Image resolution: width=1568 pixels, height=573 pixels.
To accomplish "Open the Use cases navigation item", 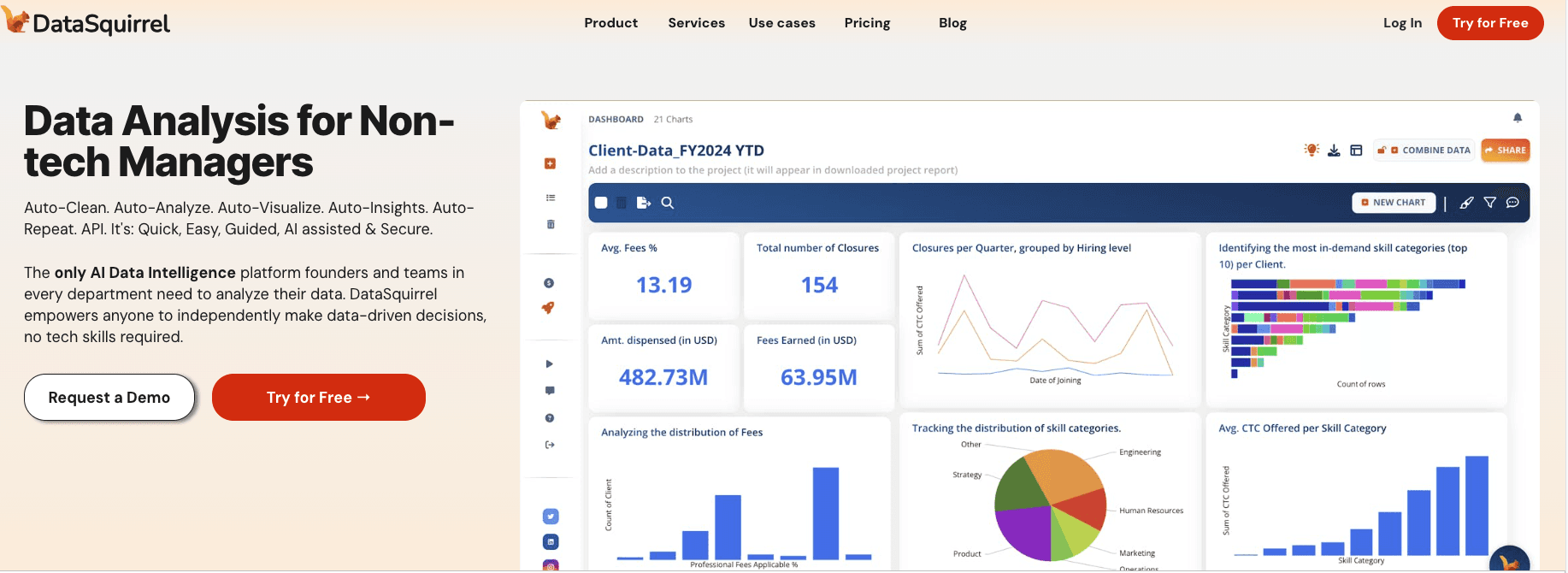I will [781, 23].
